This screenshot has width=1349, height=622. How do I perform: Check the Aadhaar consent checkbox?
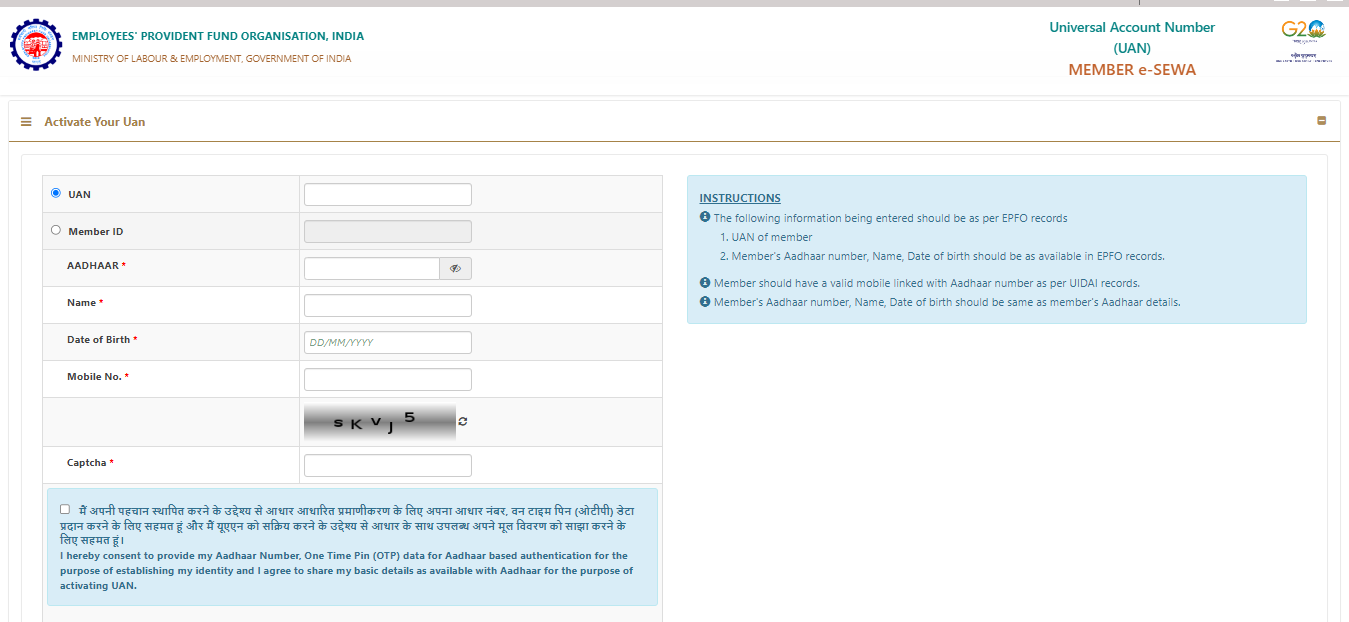point(65,509)
